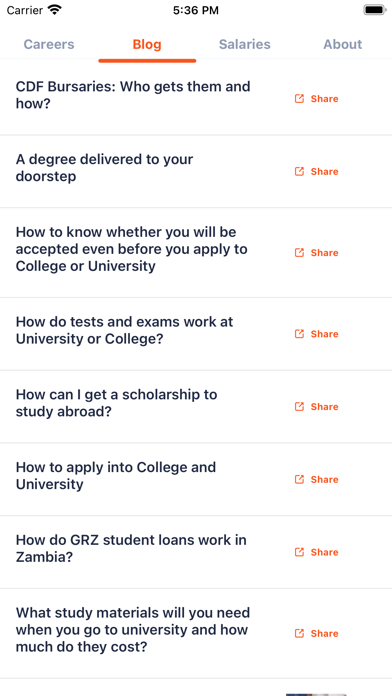Open 'How to know whether you will be accepted'
The width and height of the screenshot is (392, 696).
click(131, 249)
